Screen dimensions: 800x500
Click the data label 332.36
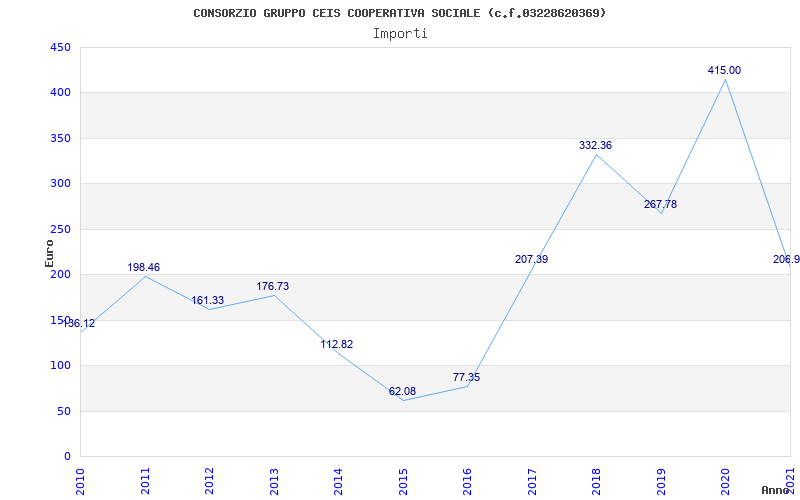click(595, 145)
